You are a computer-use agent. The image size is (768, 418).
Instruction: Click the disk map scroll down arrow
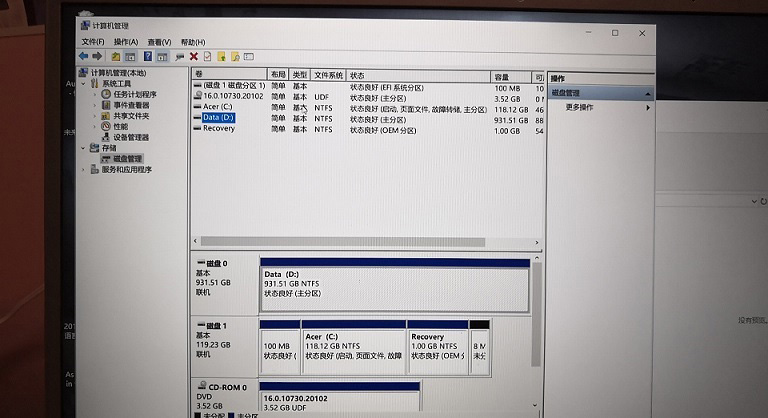pyautogui.click(x=535, y=405)
